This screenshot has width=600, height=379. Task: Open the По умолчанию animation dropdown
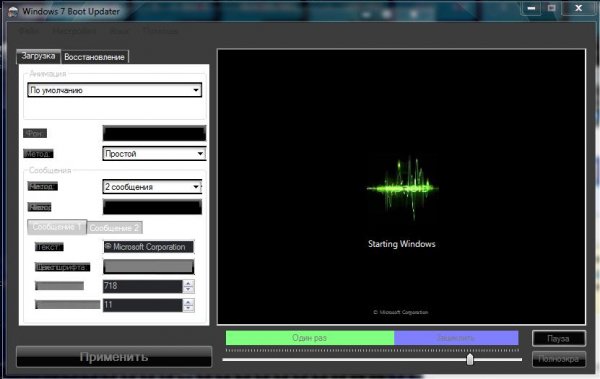tap(114, 90)
